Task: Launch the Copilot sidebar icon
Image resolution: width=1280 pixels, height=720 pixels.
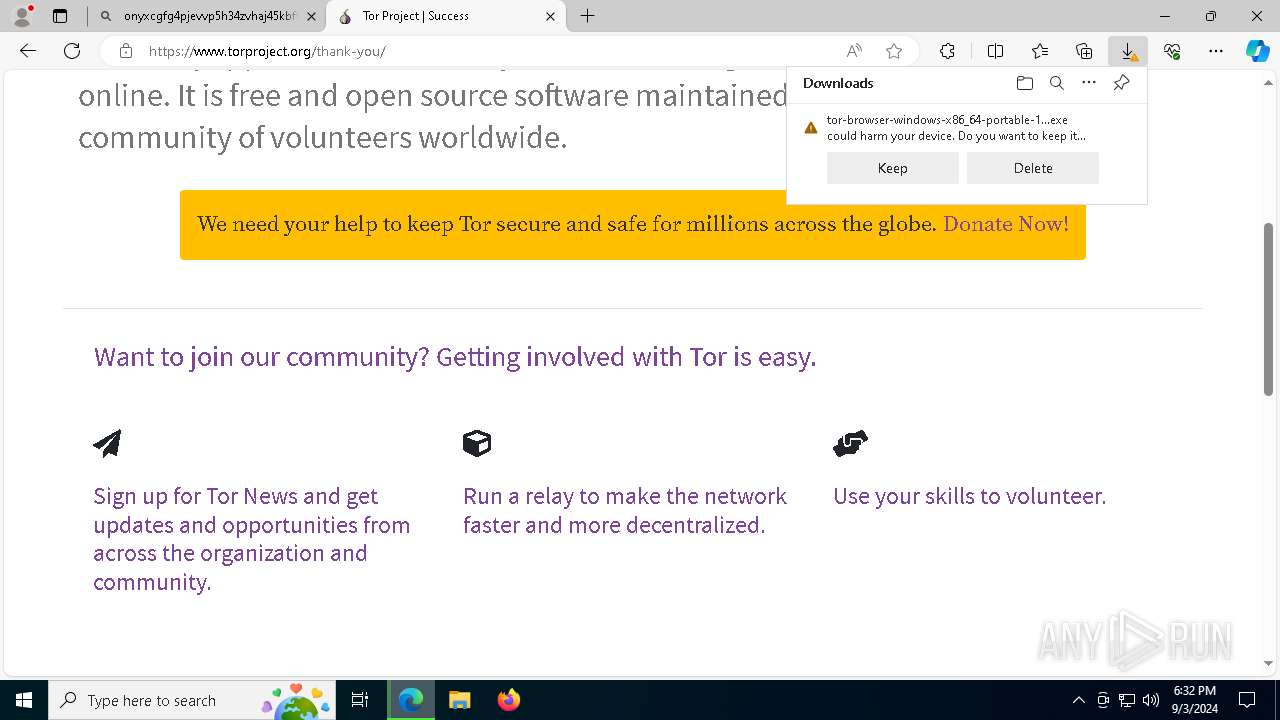Action: 1258,51
